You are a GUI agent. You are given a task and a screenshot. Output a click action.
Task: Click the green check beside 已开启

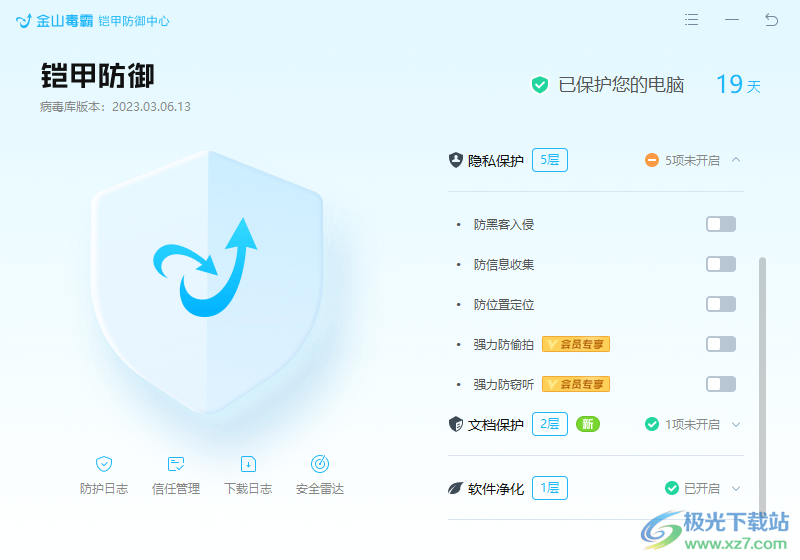671,489
